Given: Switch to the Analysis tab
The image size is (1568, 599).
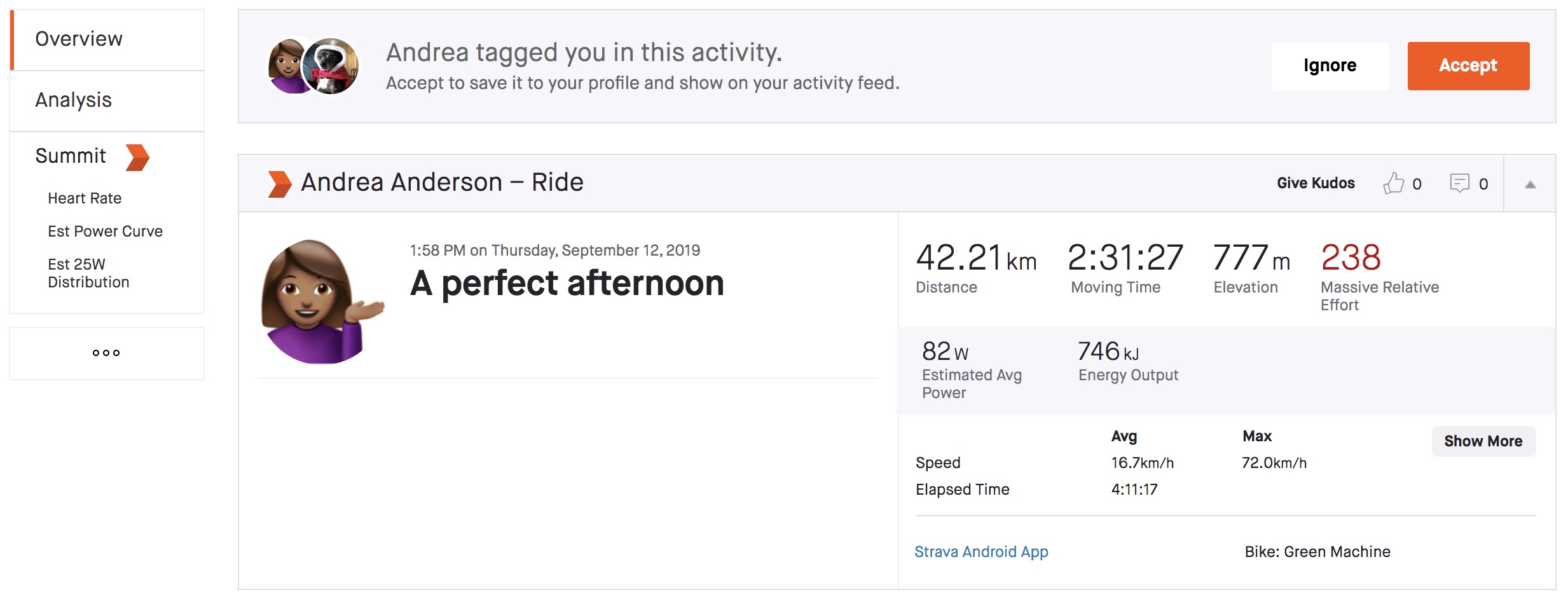Looking at the screenshot, I should coord(73,100).
